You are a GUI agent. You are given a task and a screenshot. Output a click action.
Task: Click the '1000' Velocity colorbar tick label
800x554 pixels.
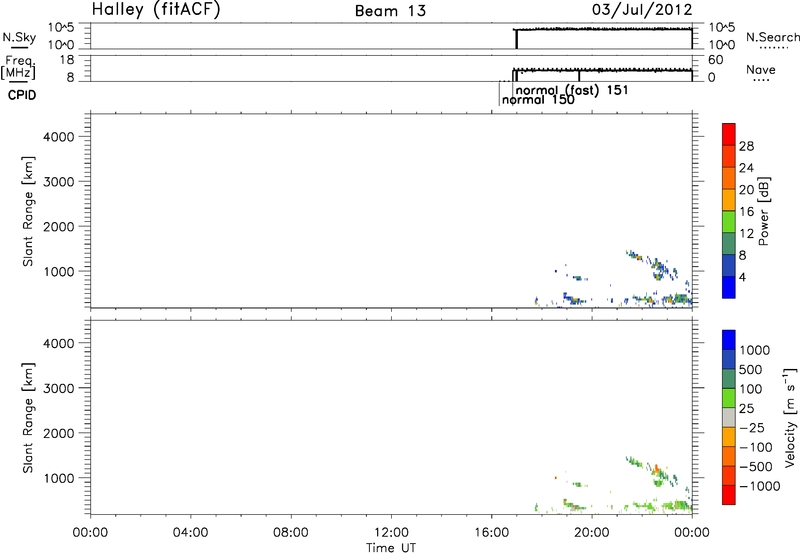click(x=755, y=350)
